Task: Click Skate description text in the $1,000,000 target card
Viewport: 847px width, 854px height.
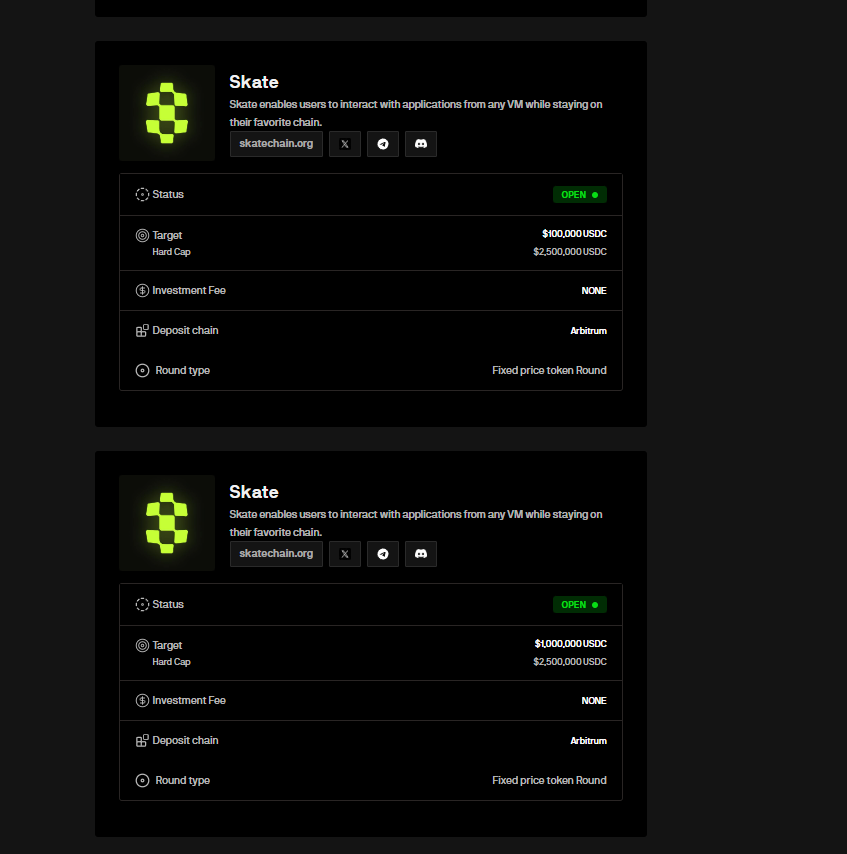Action: point(416,523)
